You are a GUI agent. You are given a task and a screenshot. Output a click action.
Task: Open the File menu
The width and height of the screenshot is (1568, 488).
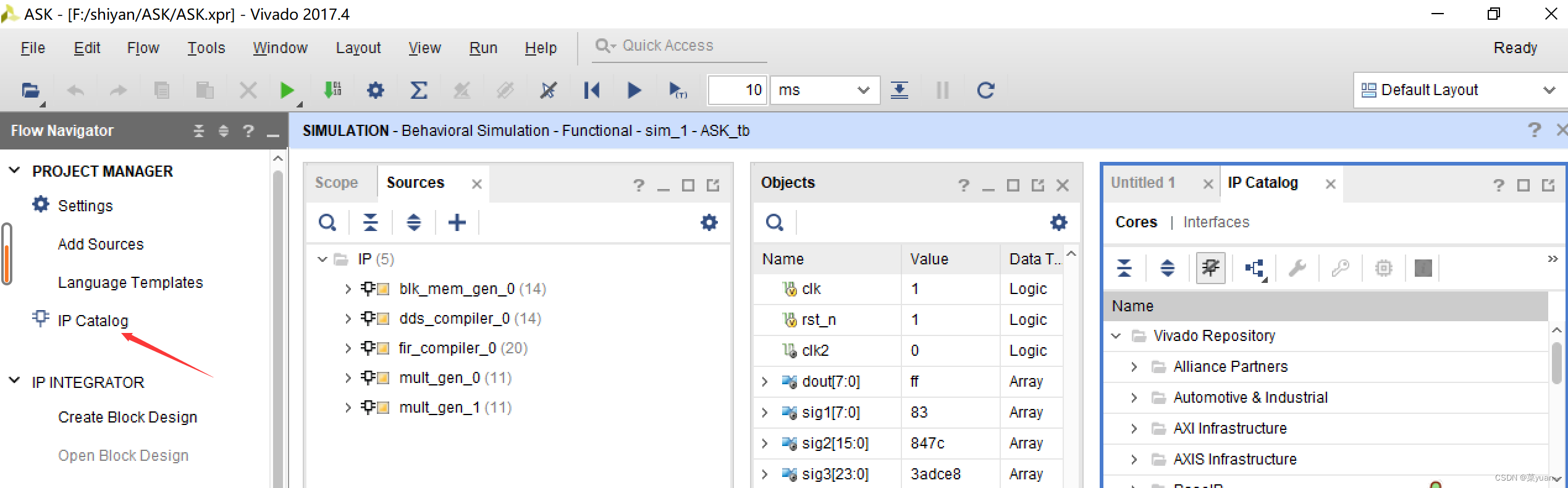point(33,48)
